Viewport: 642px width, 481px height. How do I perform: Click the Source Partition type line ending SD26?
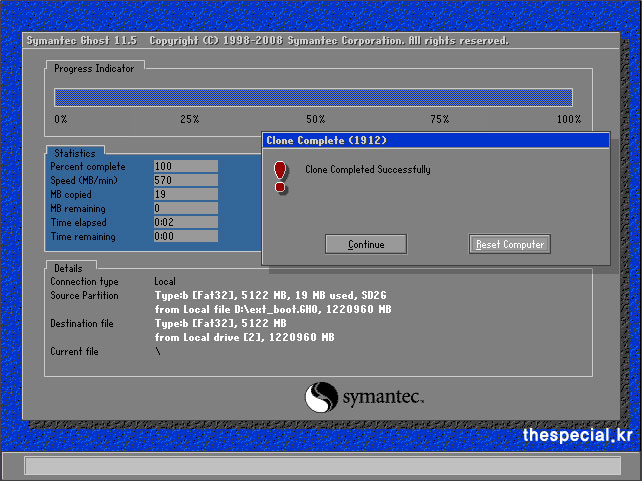click(270, 295)
